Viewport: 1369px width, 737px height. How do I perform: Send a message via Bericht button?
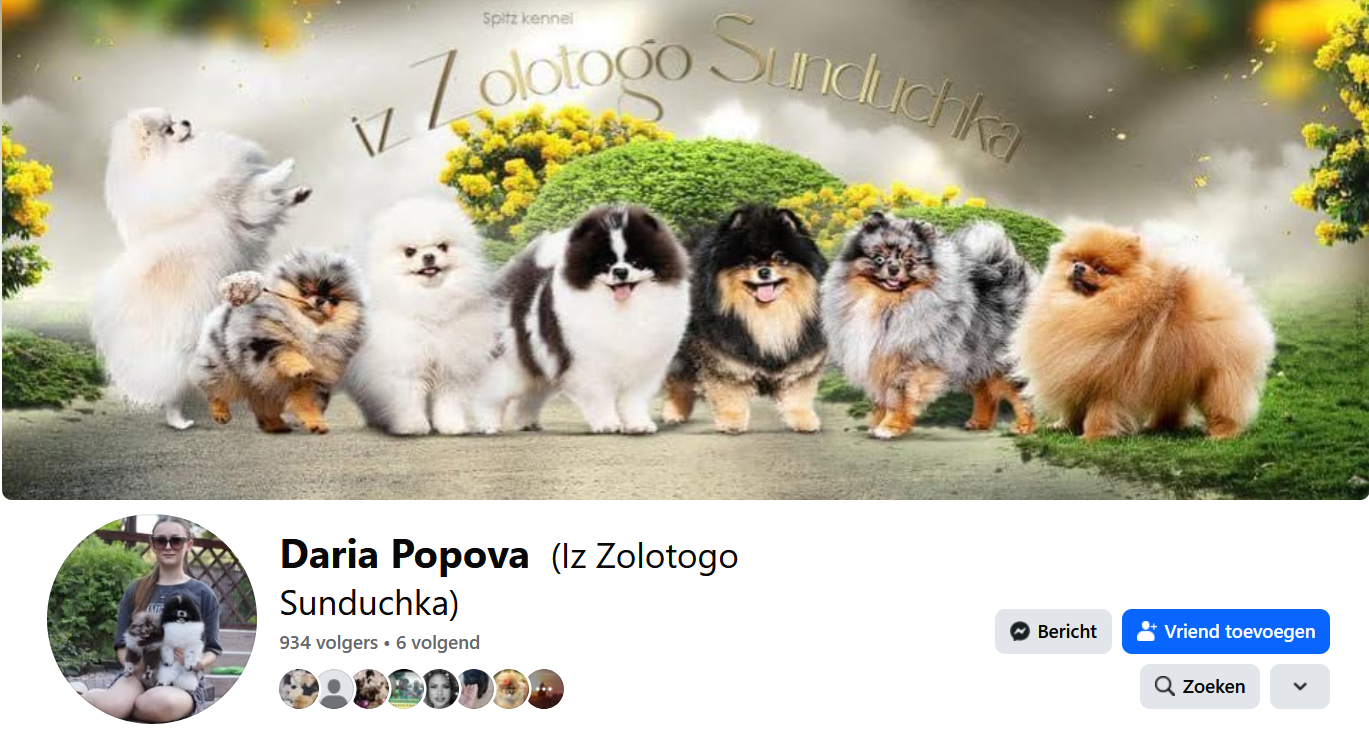pos(1053,632)
